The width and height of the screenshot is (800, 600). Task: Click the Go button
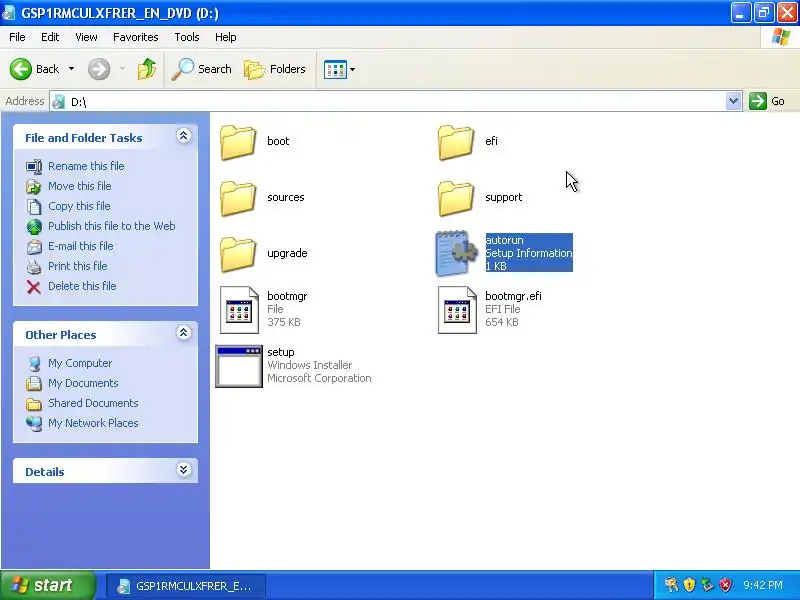point(767,101)
